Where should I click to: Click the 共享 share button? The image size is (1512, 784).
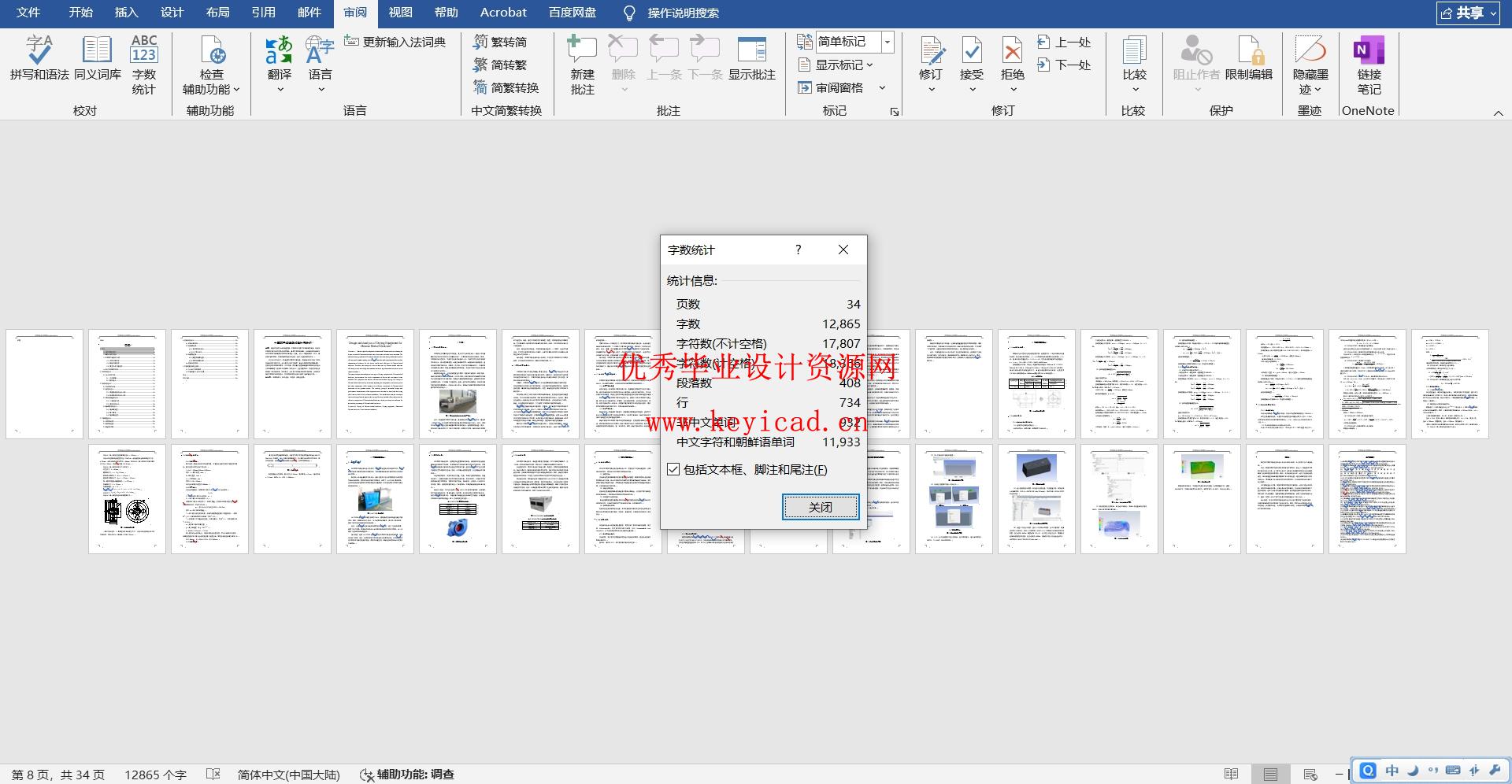1468,13
